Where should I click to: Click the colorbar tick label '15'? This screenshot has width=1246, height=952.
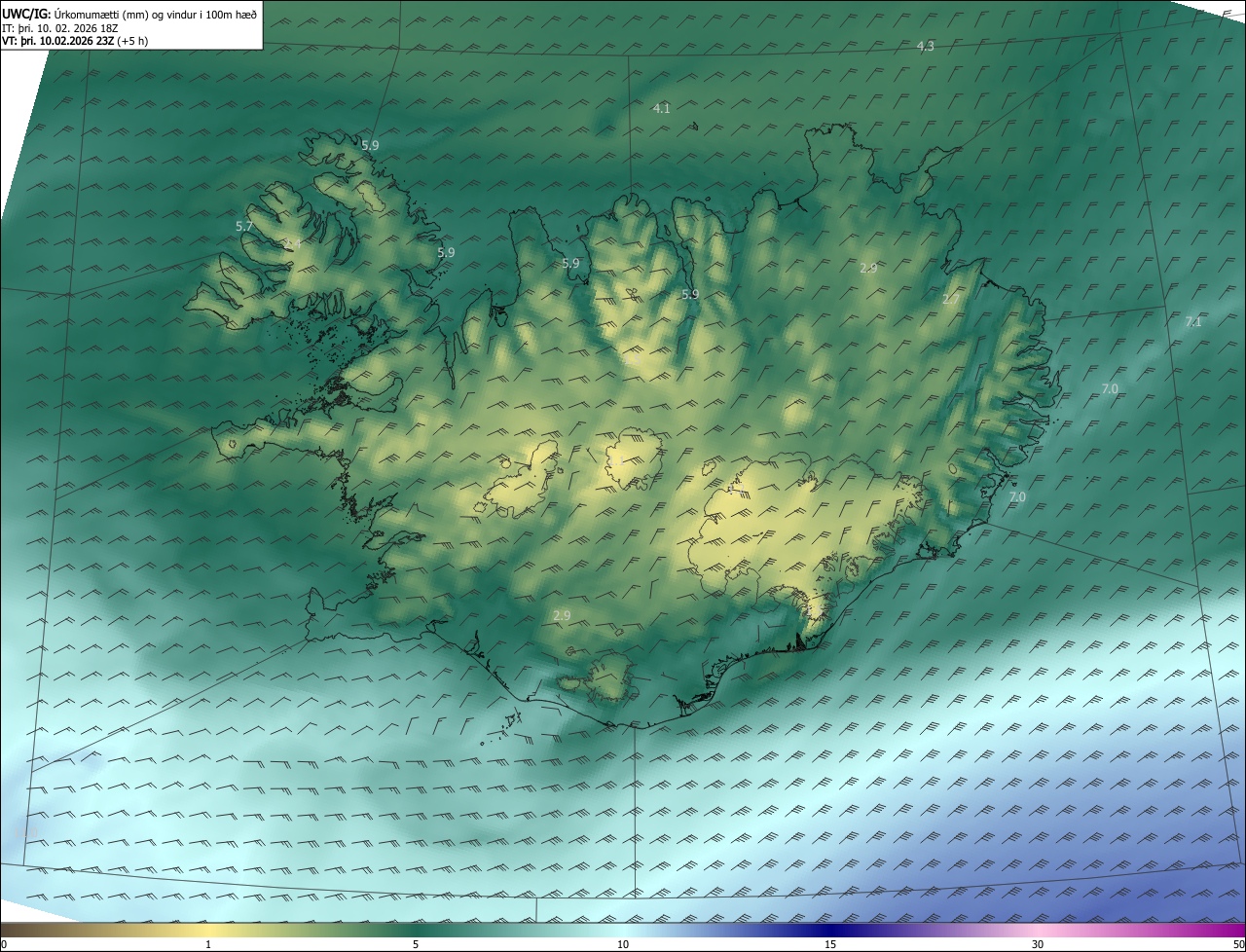pyautogui.click(x=830, y=944)
